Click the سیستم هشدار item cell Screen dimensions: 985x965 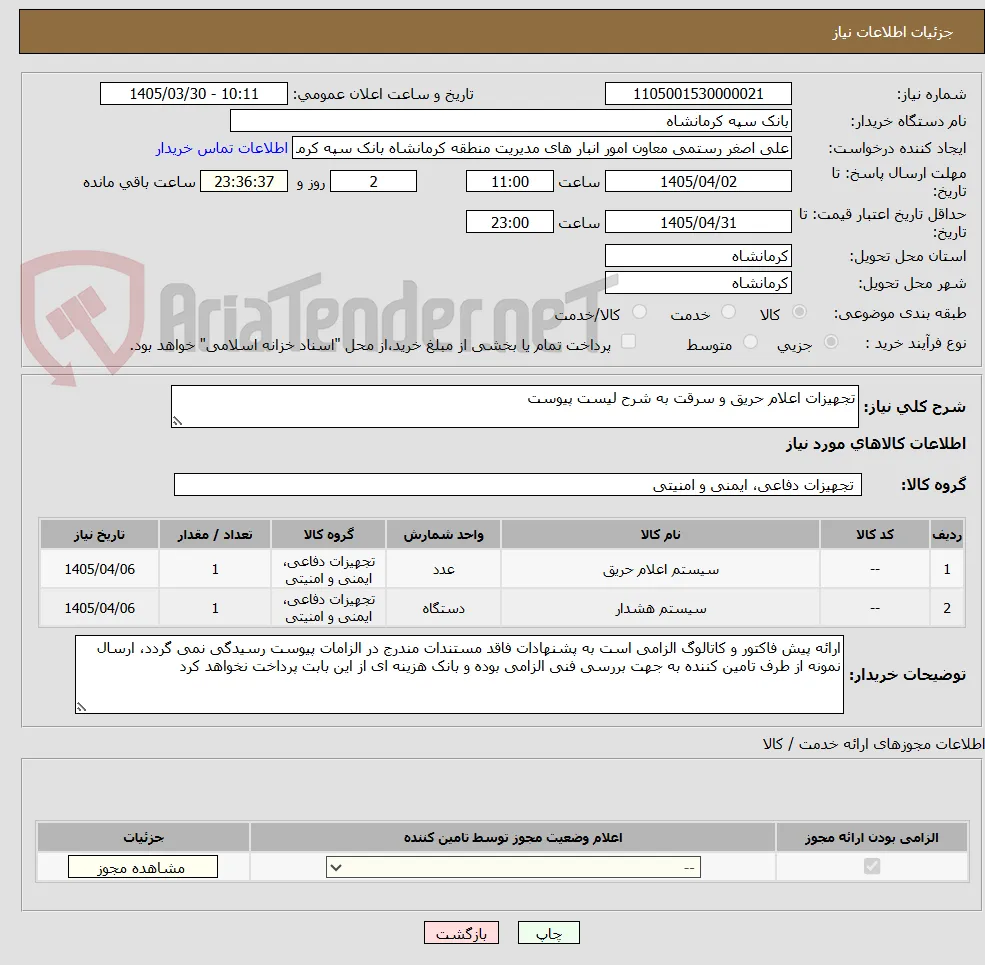pyautogui.click(x=660, y=608)
